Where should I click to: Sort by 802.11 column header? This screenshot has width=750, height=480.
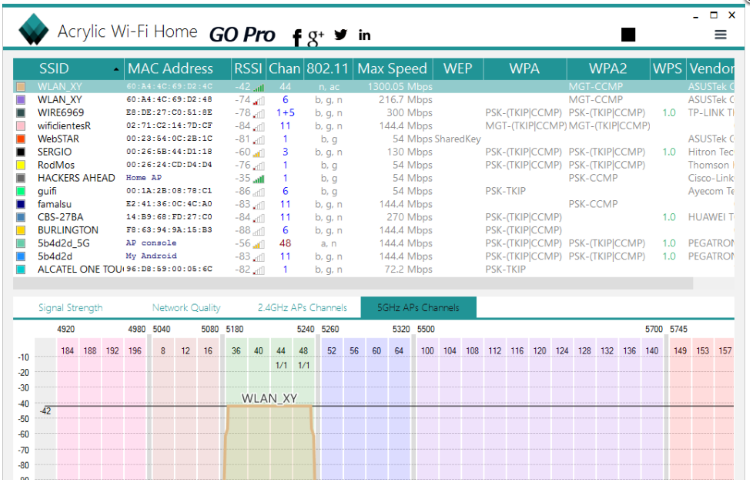click(x=328, y=69)
